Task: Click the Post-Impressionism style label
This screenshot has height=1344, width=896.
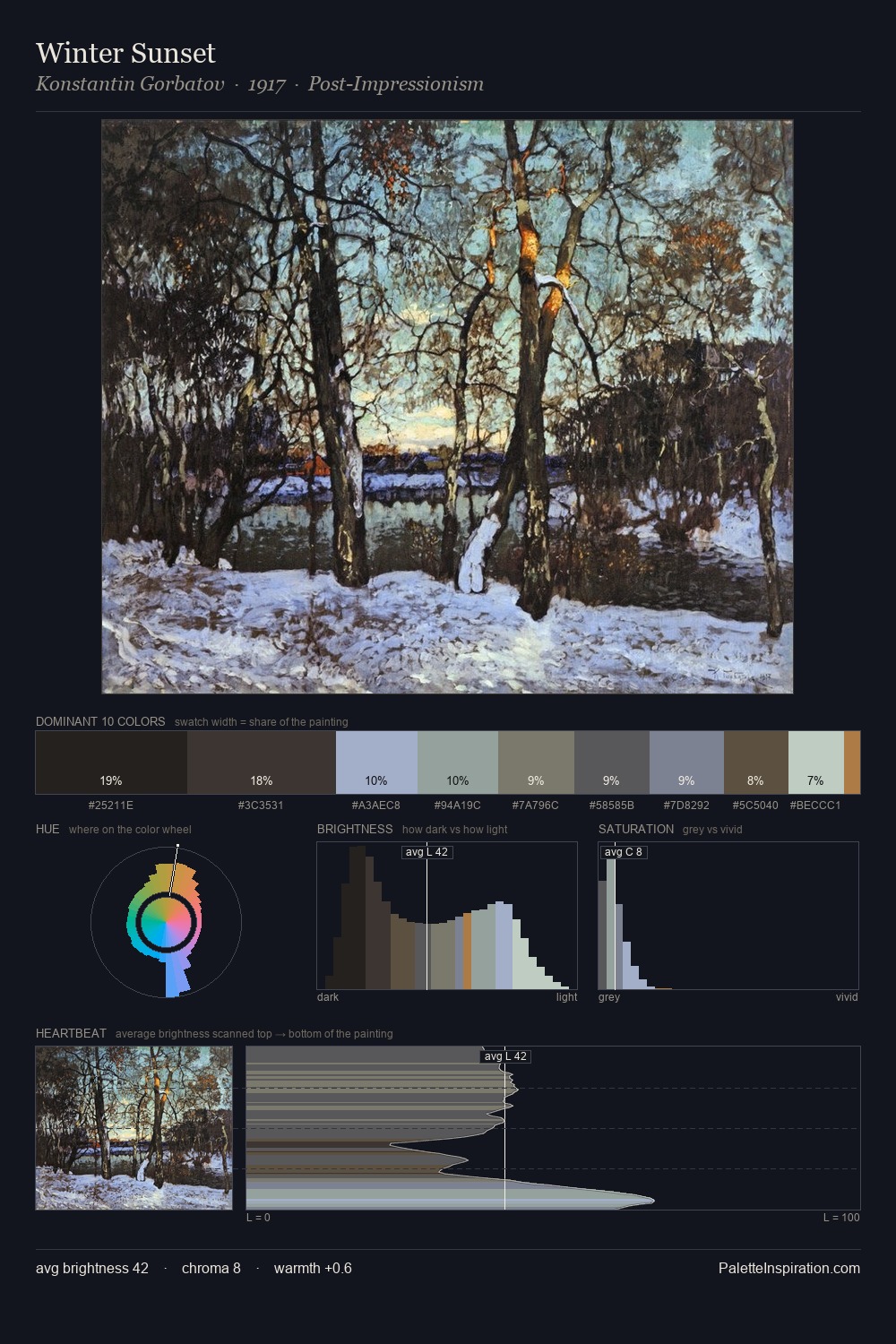Action: (396, 84)
